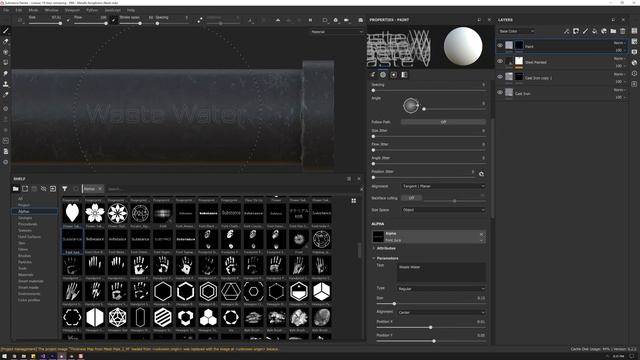Hide the Cast Iron copy 1 layer
The image size is (640, 360).
tap(500, 77)
